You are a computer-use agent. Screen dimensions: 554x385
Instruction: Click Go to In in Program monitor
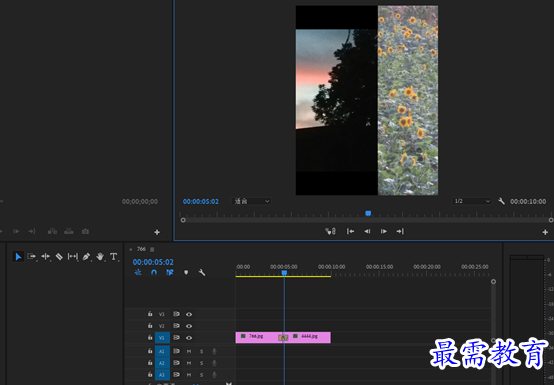coord(350,231)
